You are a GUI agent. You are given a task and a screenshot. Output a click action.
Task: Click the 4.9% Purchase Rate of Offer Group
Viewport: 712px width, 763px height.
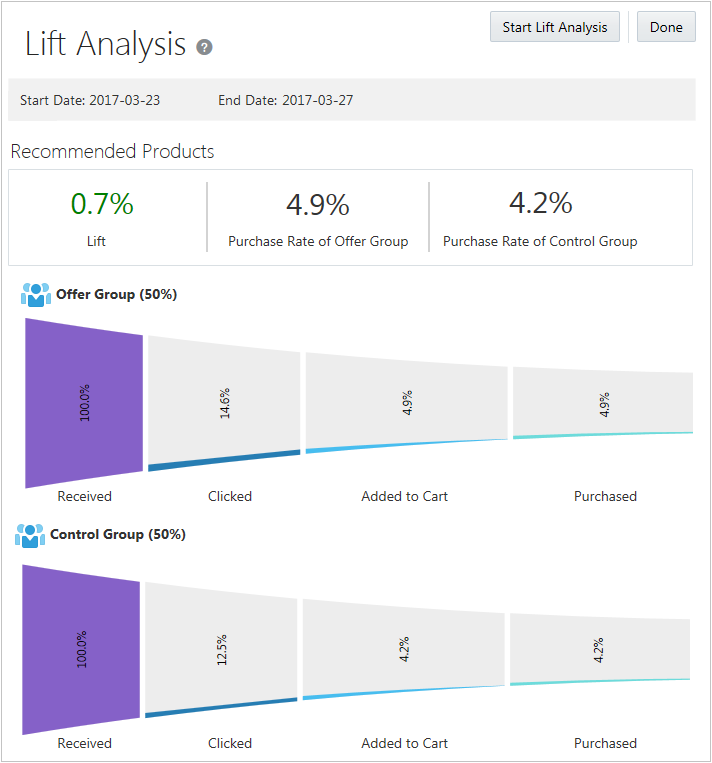point(318,205)
